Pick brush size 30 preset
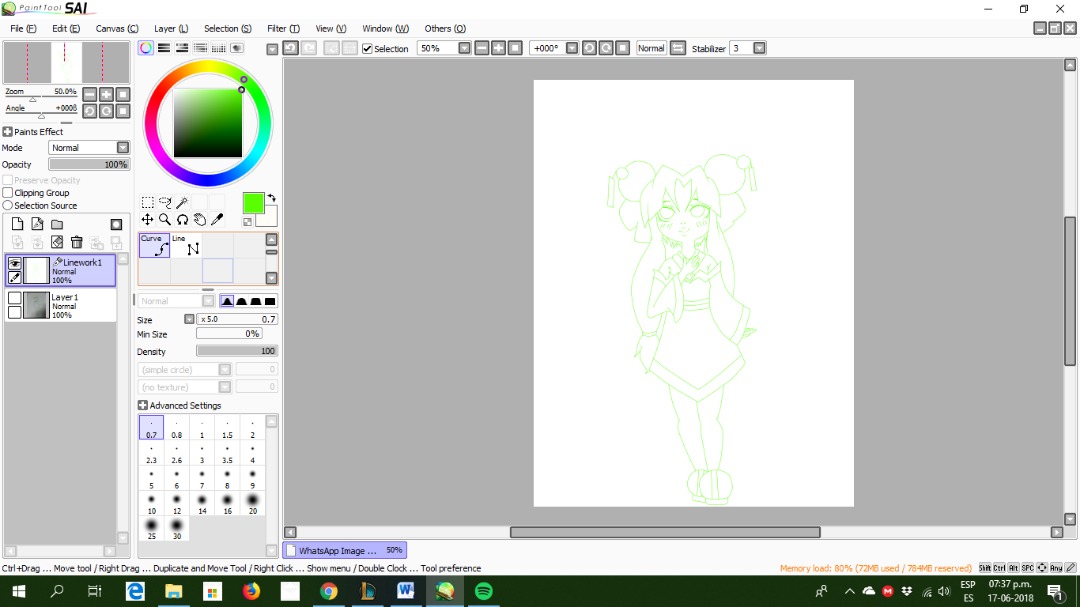This screenshot has height=607, width=1080. pos(177,529)
